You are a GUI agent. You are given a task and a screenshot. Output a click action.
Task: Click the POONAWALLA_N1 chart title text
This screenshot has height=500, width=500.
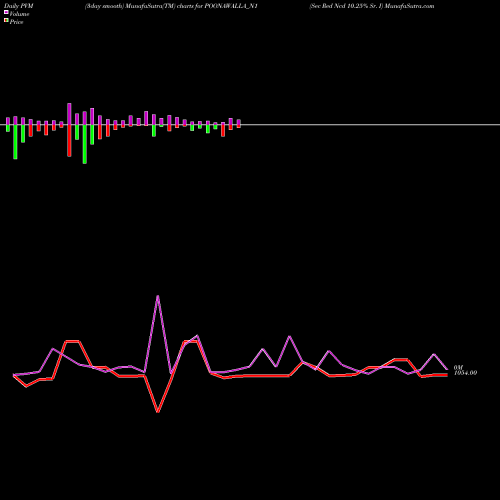[231, 6]
